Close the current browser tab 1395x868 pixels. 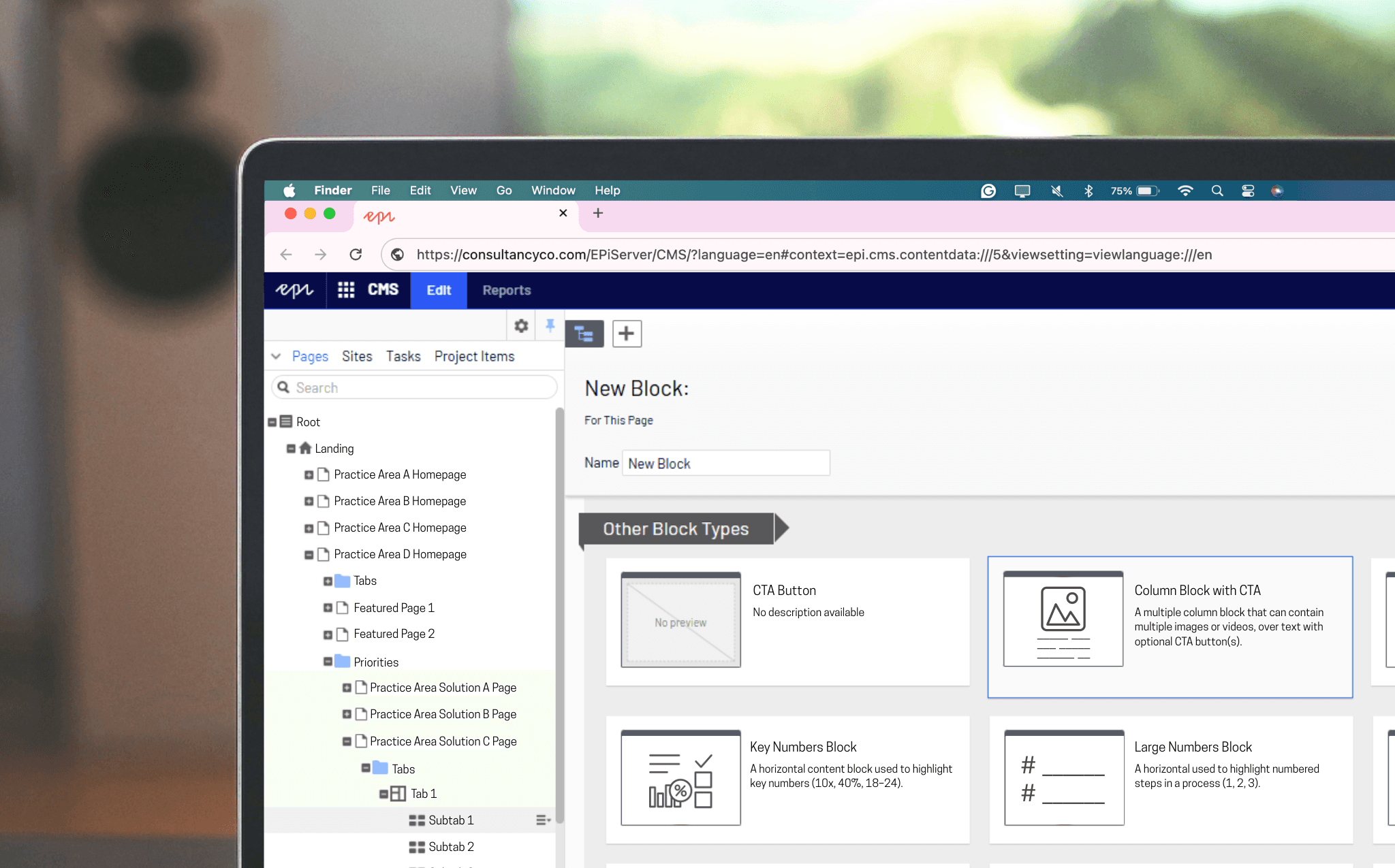(563, 213)
